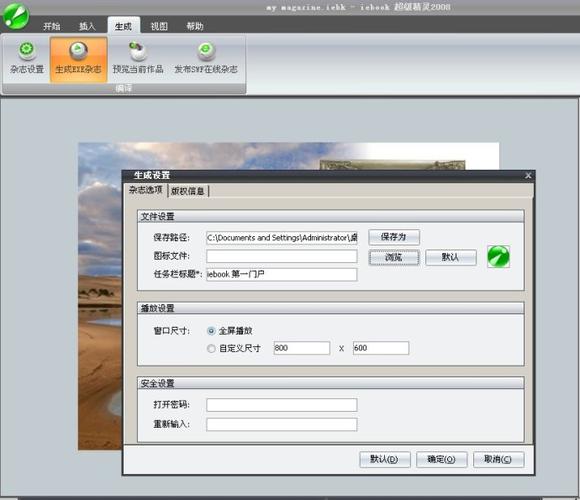Click the 重新输入 password field
580x500 pixels.
tap(282, 425)
